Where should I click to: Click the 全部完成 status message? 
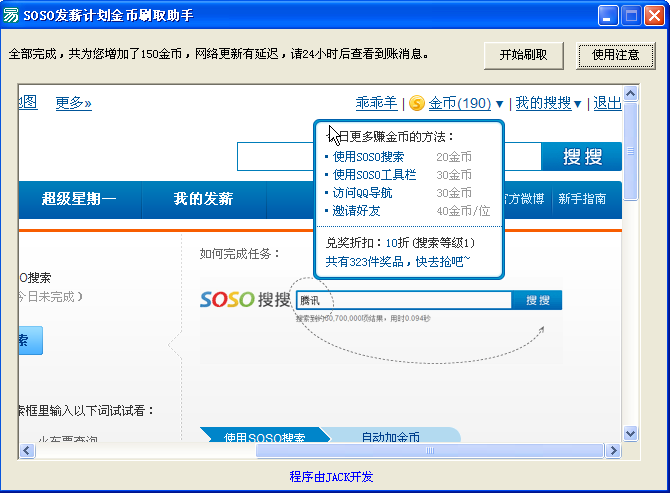tap(219, 54)
